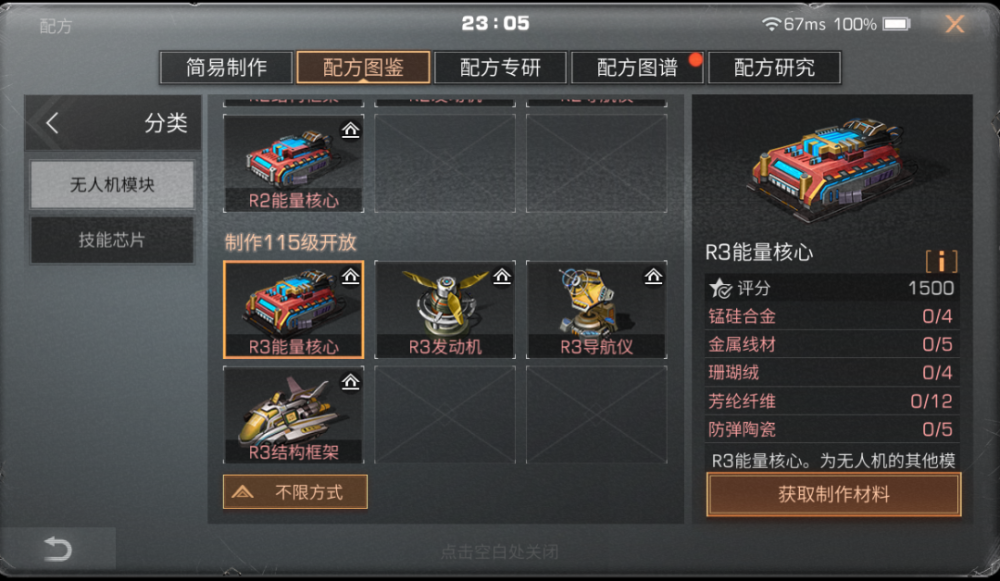Screen dimensions: 1000x581
Task: Select the R3导航仪 recipe item
Action: [596, 309]
